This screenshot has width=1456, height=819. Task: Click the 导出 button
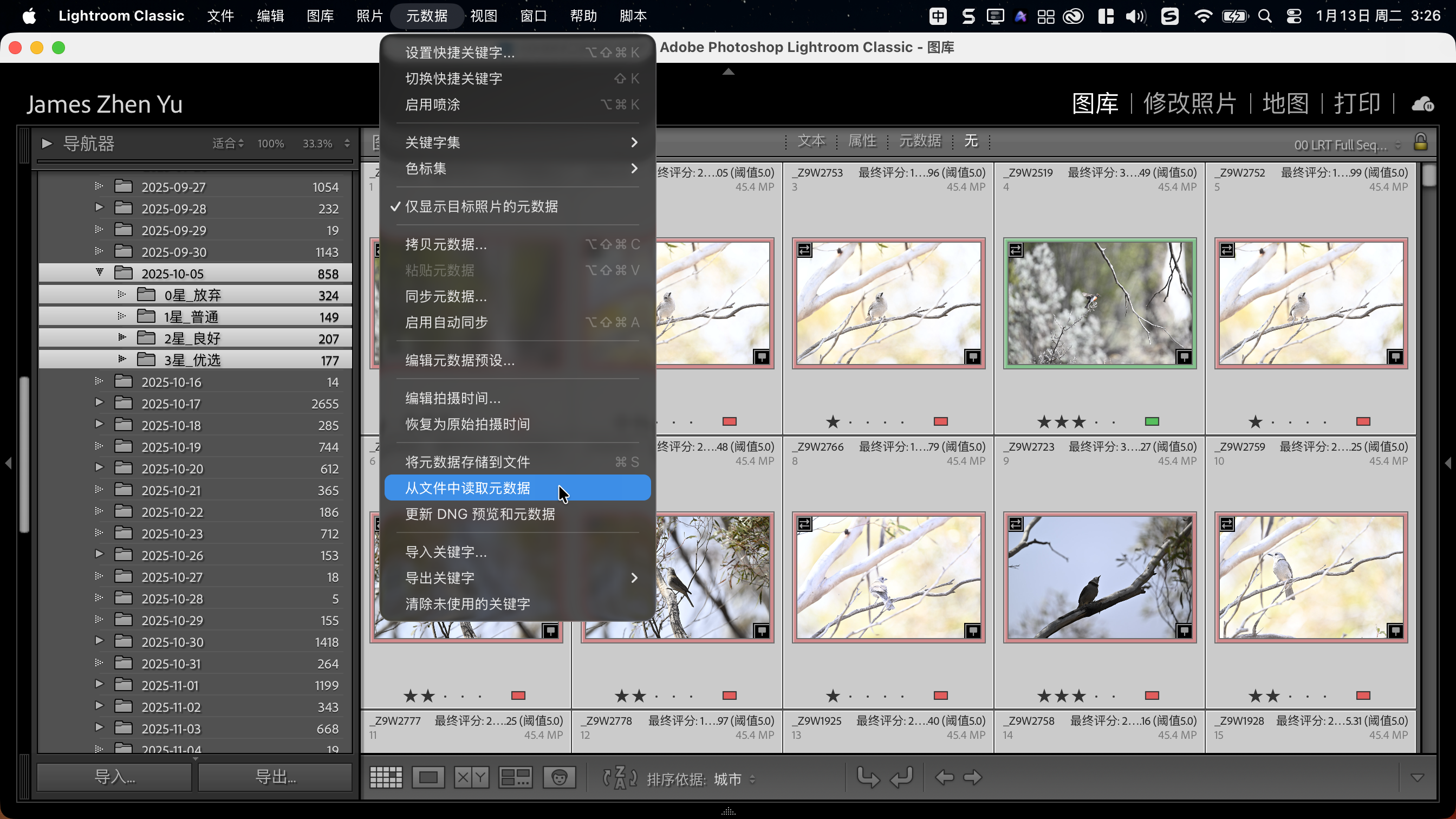[x=275, y=777]
